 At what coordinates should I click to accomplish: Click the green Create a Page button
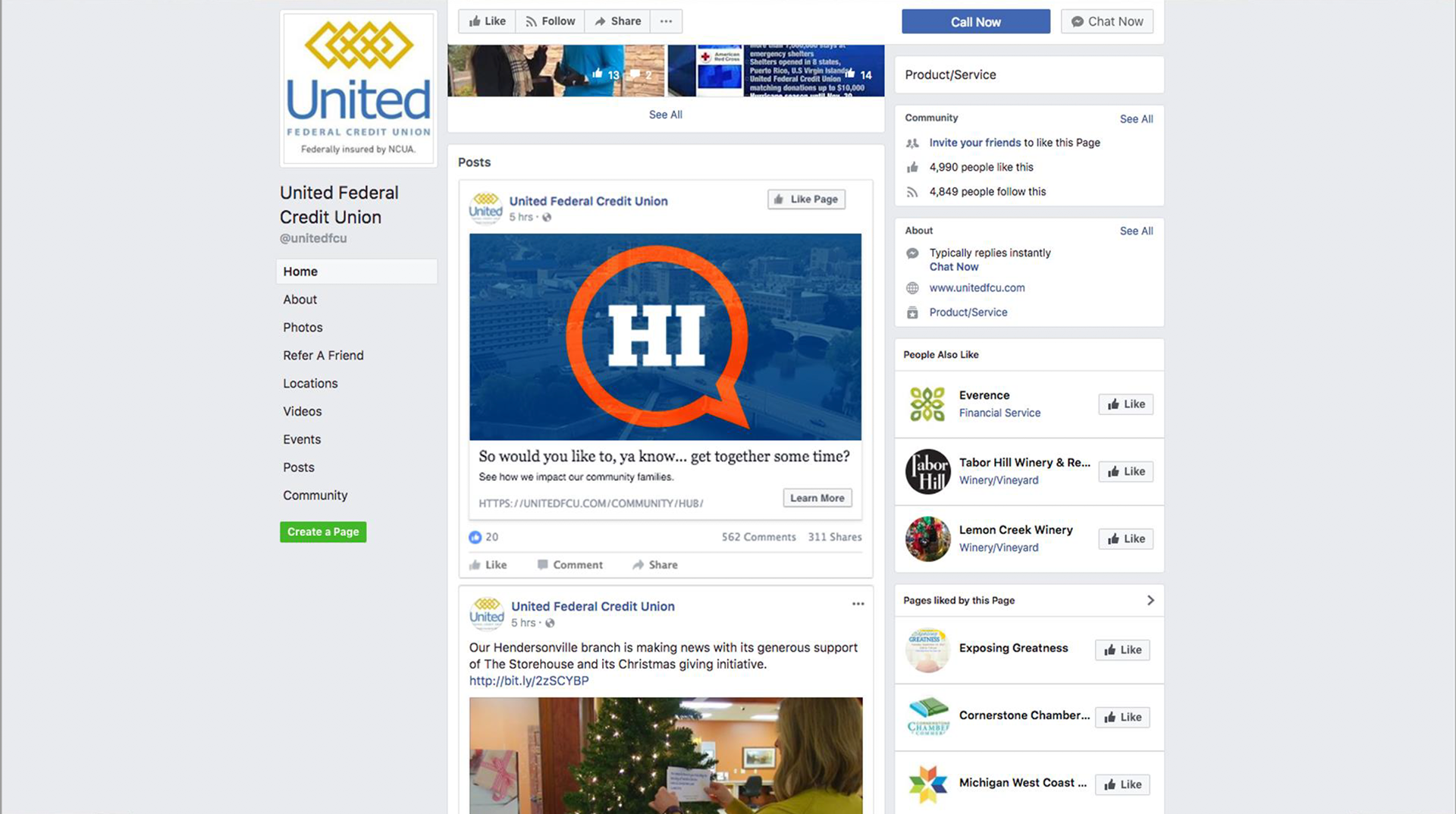pos(323,532)
